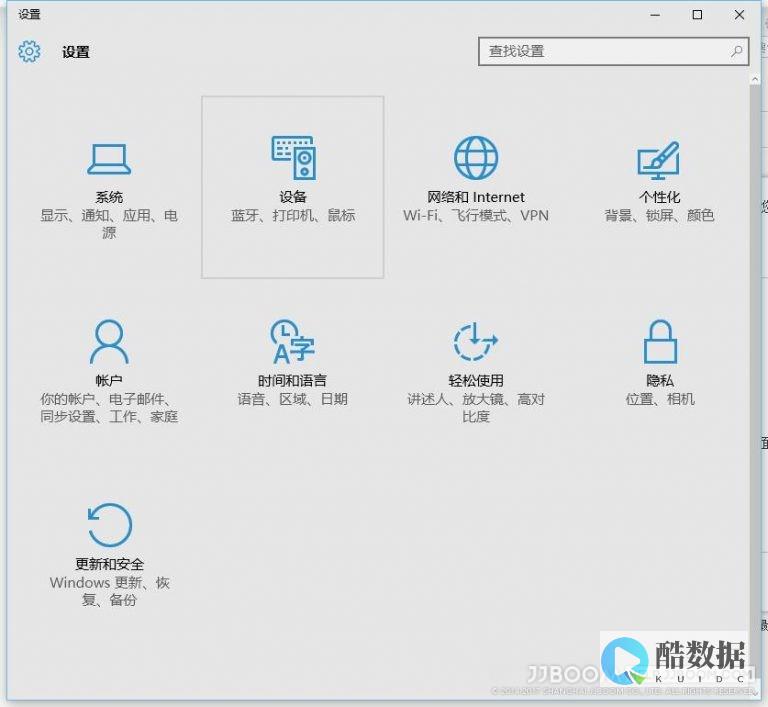Click into the 查找设置 search field
Image resolution: width=768 pixels, height=707 pixels.
(613, 51)
